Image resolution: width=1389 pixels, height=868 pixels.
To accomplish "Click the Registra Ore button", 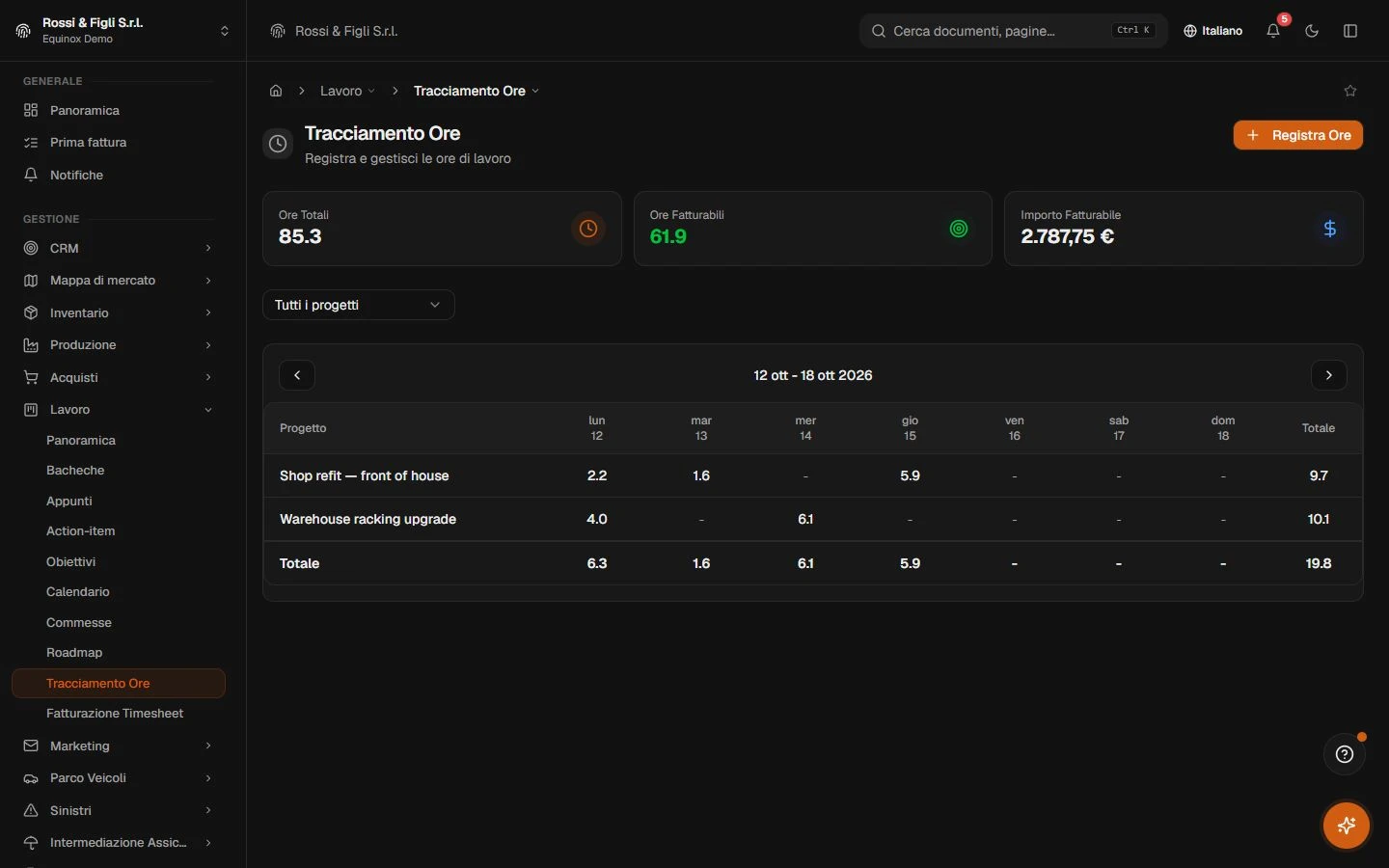I will [1297, 135].
